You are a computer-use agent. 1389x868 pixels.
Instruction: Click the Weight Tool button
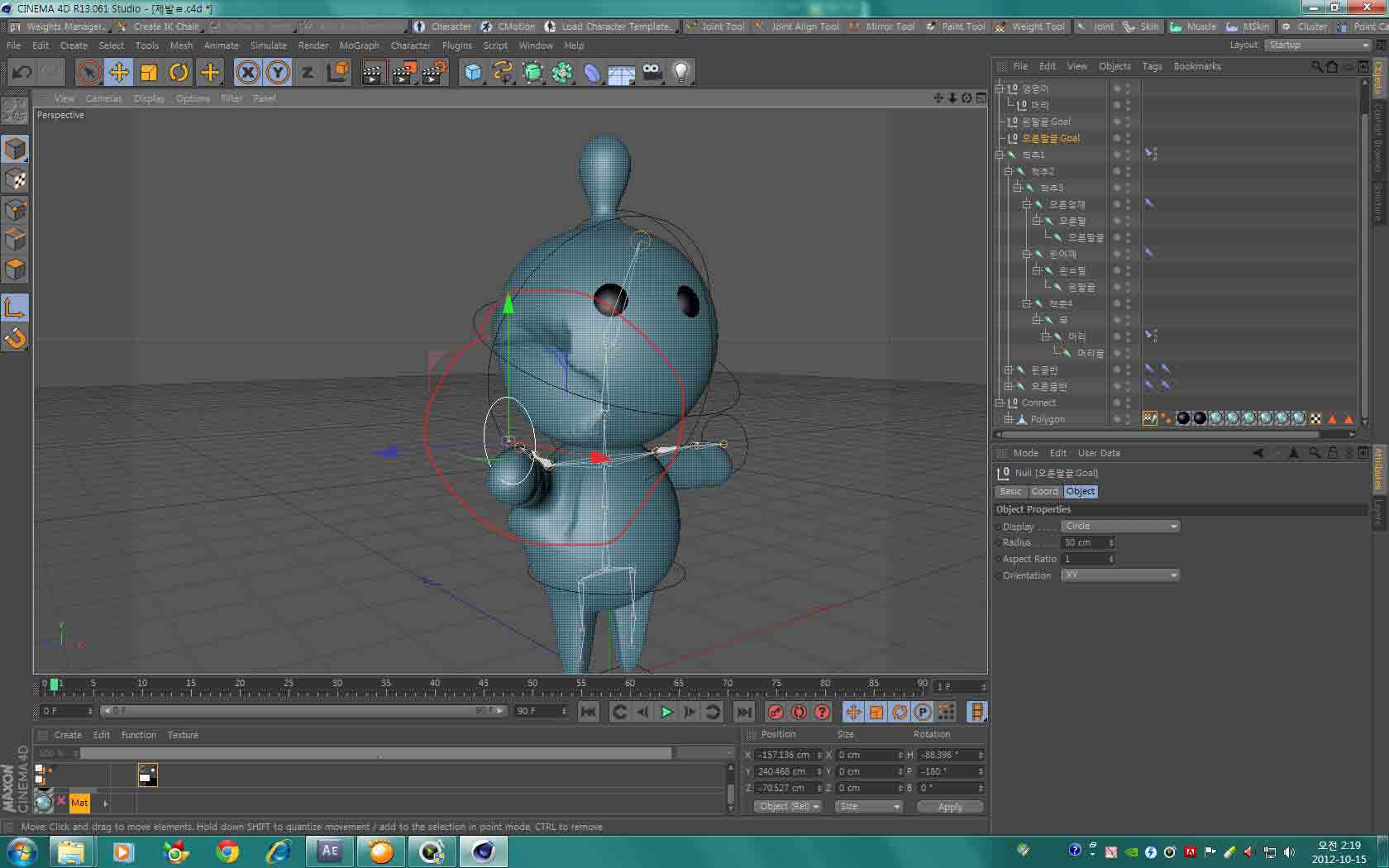[1032, 26]
